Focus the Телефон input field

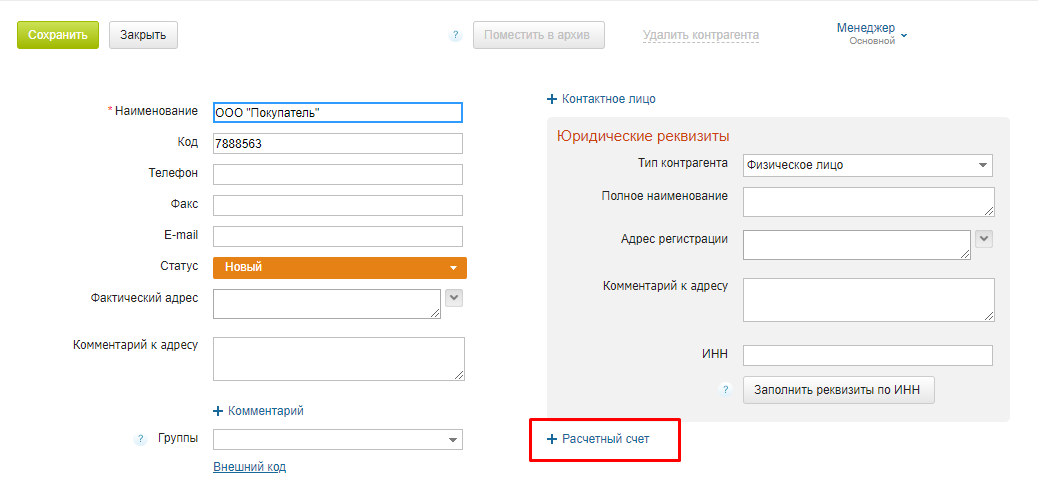click(338, 174)
